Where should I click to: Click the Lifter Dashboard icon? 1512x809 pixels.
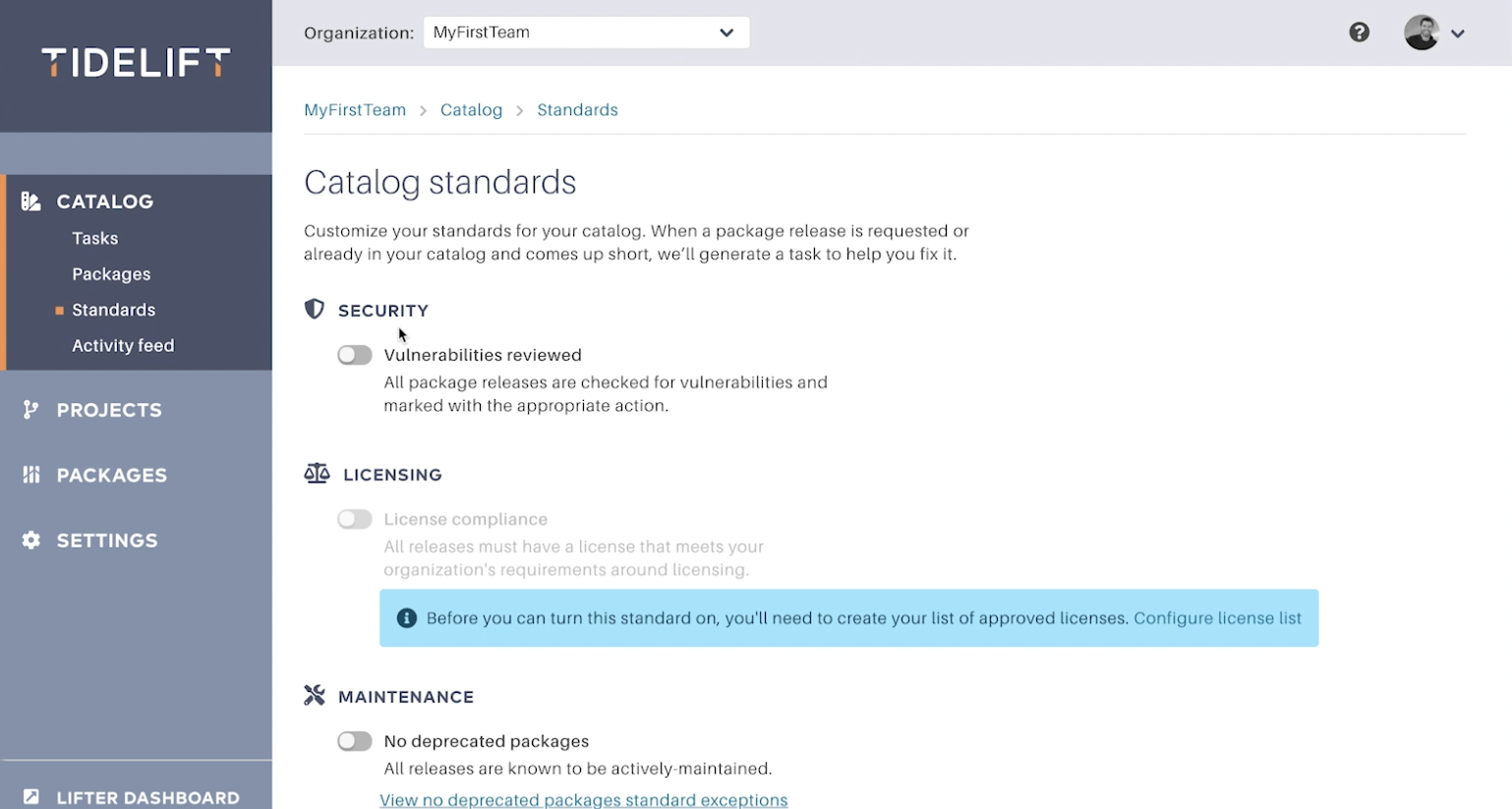[31, 797]
